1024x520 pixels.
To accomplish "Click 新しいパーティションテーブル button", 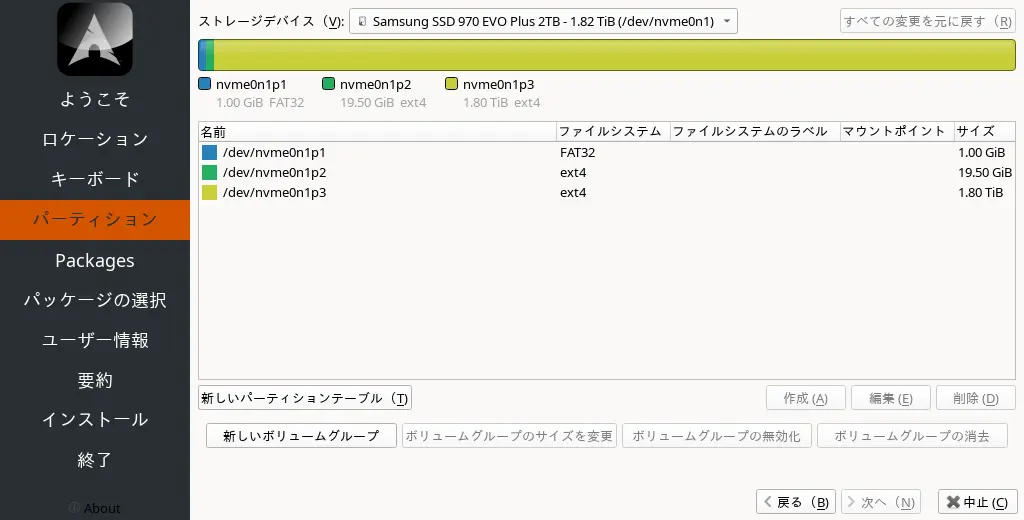I will 305,398.
